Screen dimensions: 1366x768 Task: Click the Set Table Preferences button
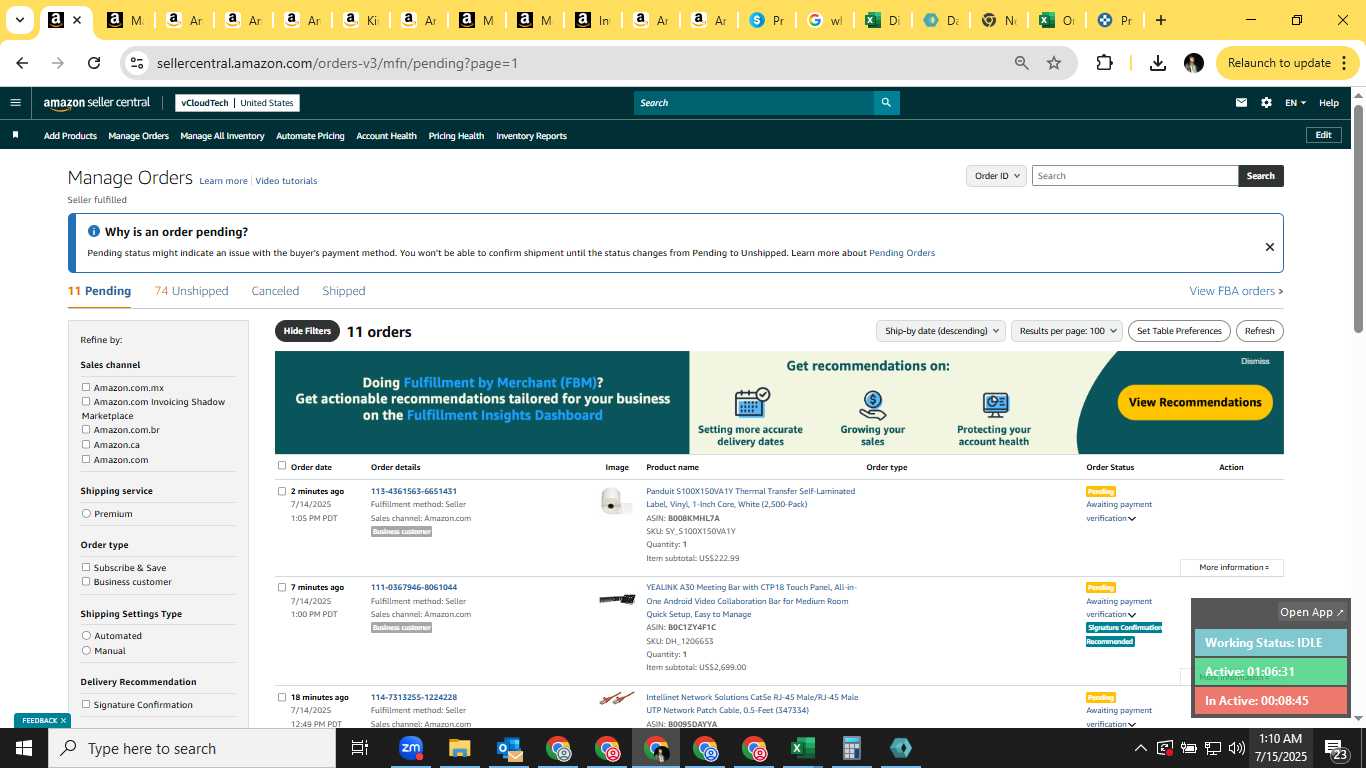[1180, 331]
